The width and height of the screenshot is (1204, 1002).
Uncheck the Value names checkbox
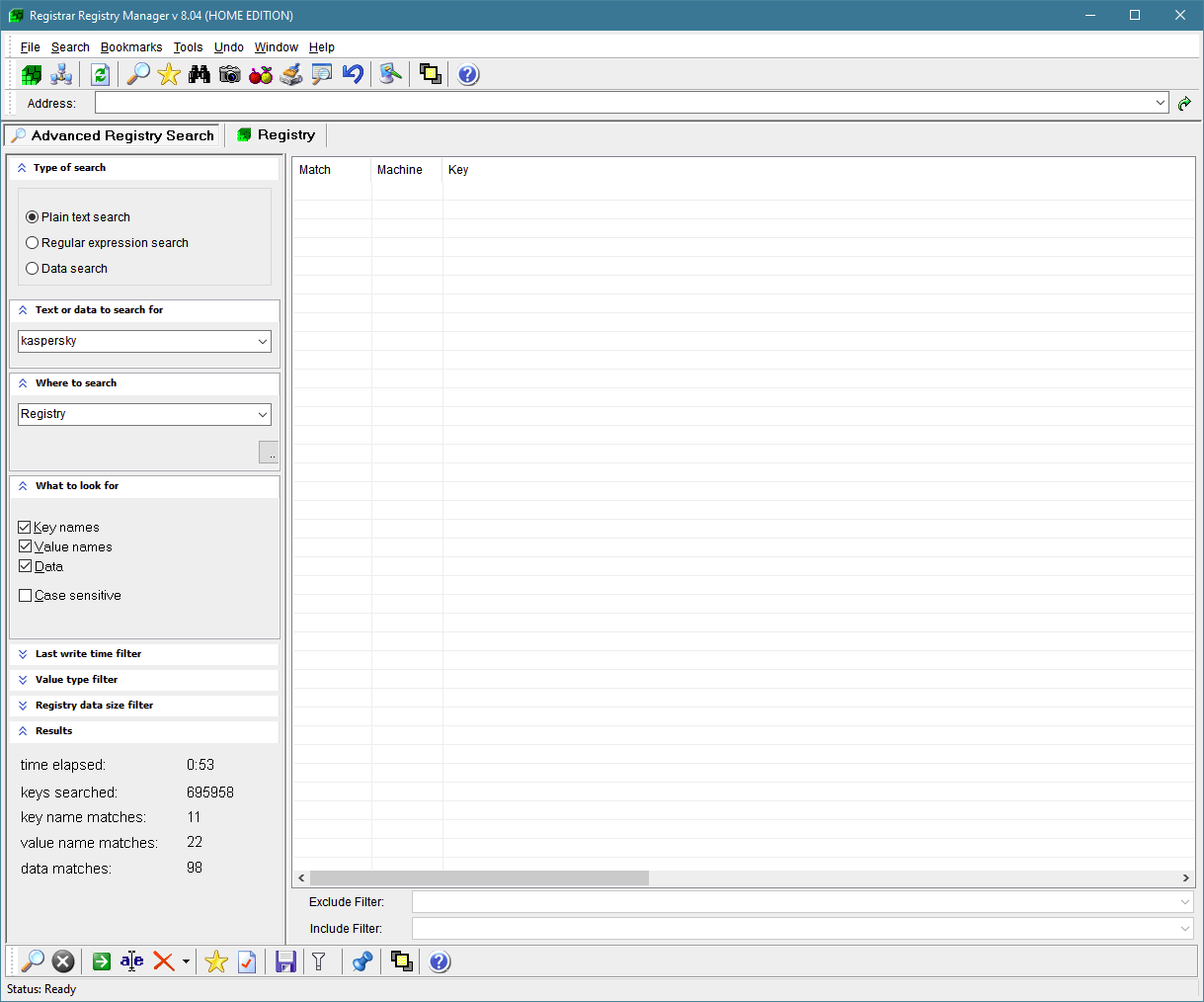26,546
